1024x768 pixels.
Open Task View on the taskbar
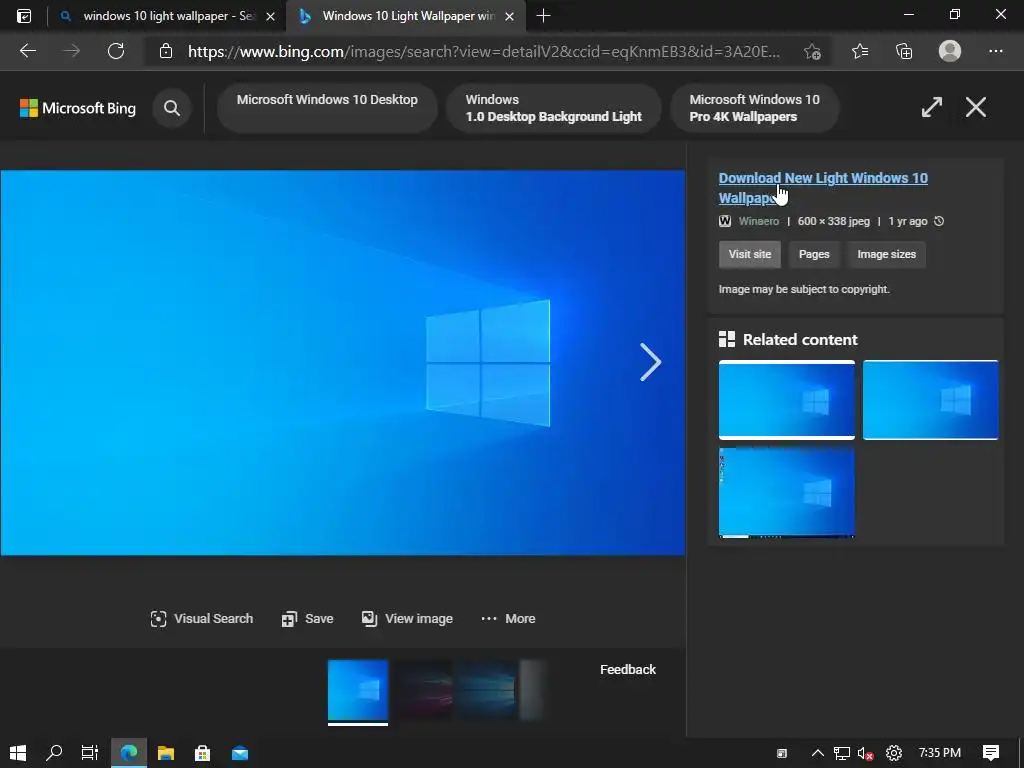[x=90, y=753]
